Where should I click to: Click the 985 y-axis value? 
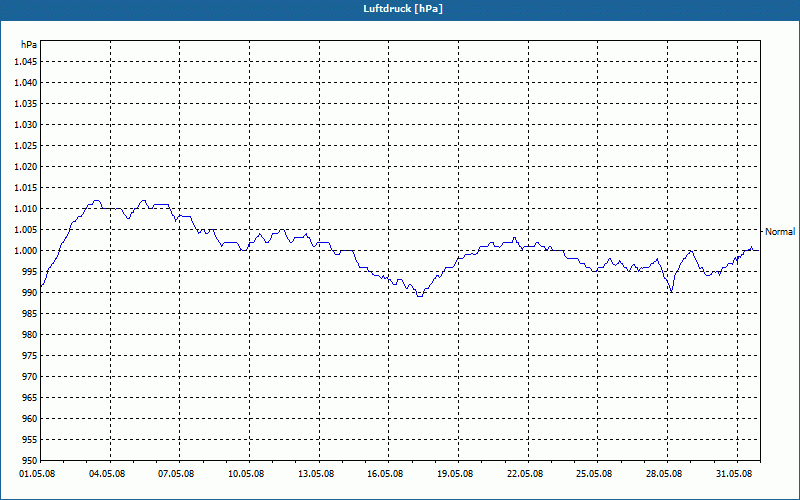click(x=30, y=314)
